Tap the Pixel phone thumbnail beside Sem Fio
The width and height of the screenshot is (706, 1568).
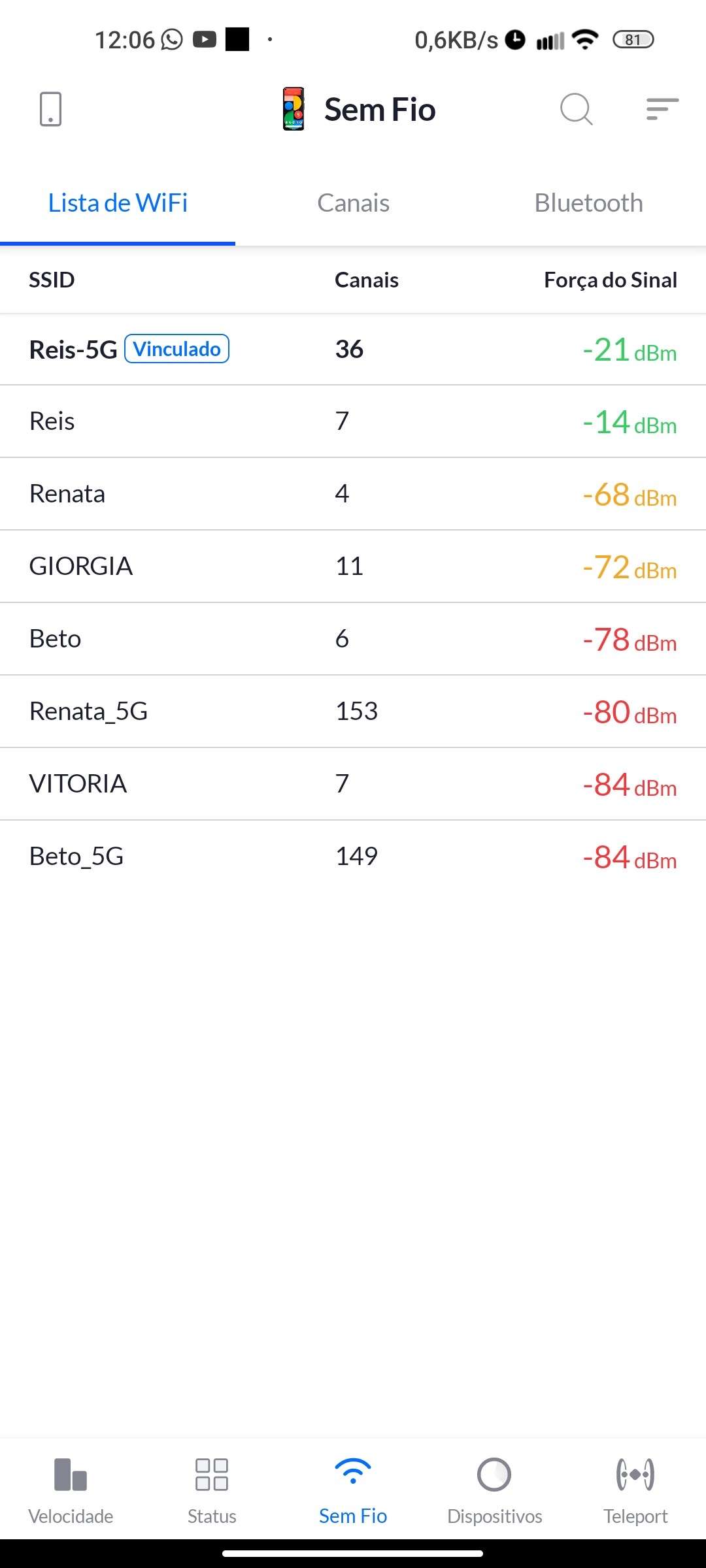click(x=294, y=109)
